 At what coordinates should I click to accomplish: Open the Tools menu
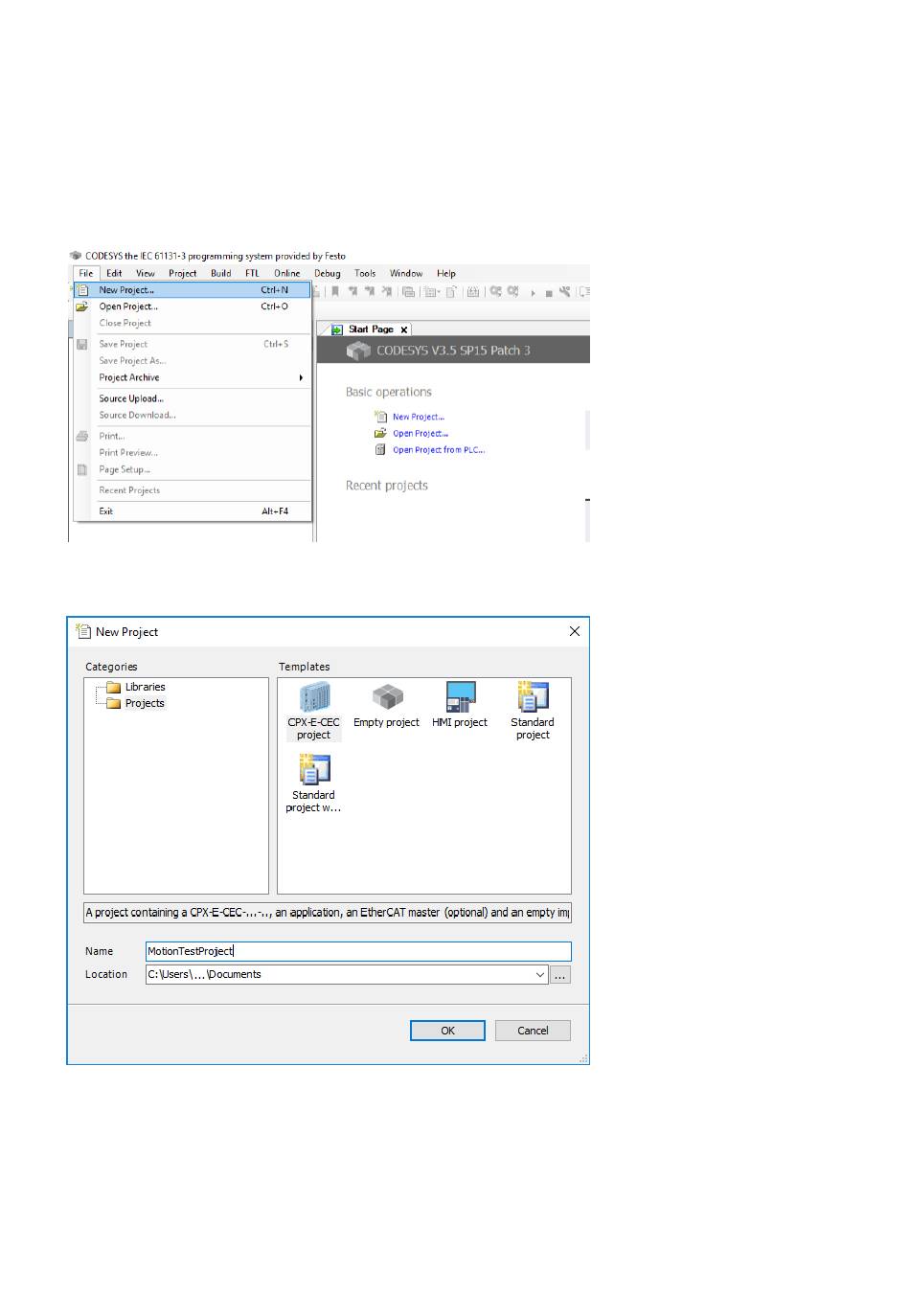pos(365,273)
